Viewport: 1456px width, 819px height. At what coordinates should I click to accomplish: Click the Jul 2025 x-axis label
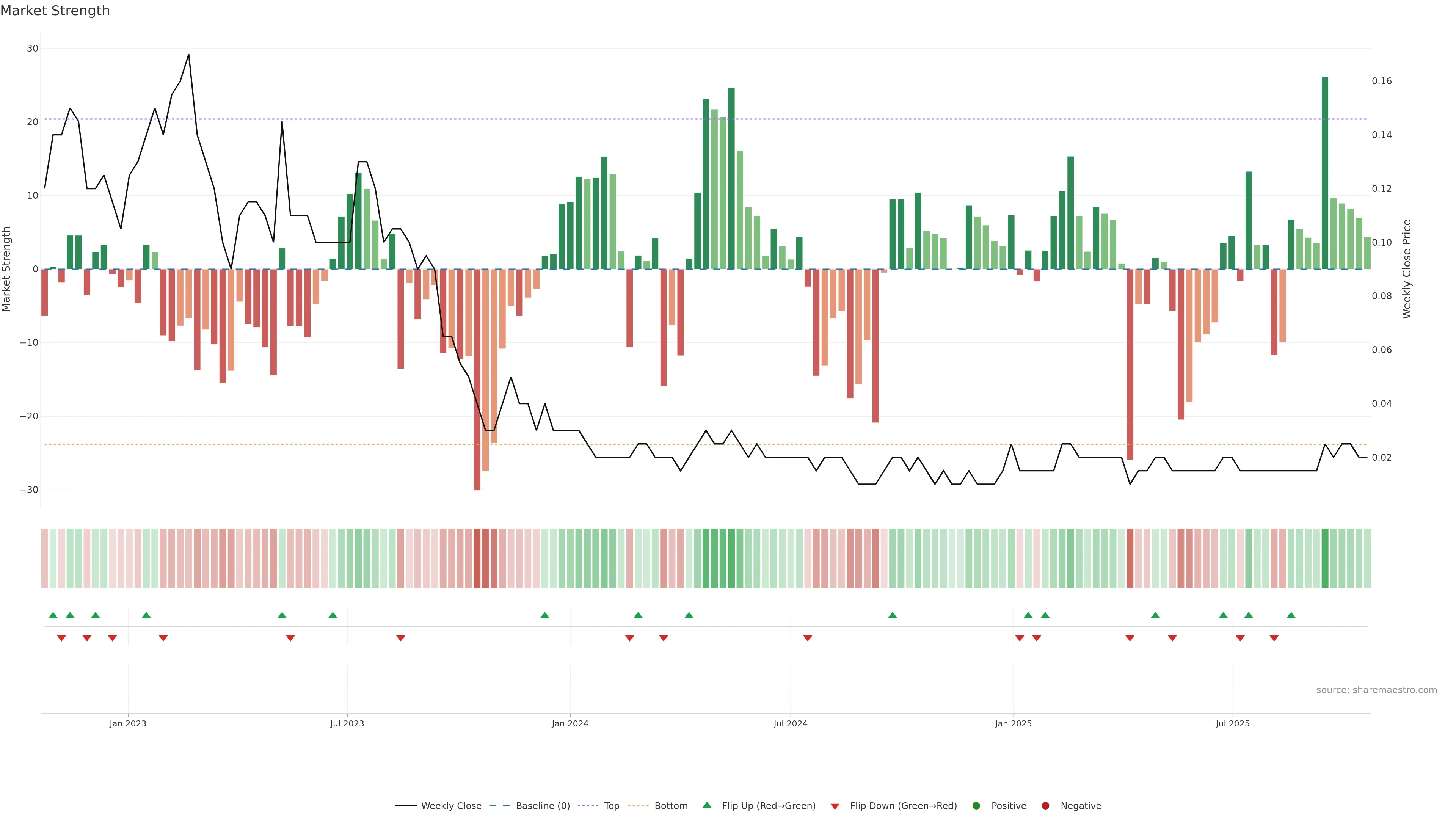point(1232,723)
